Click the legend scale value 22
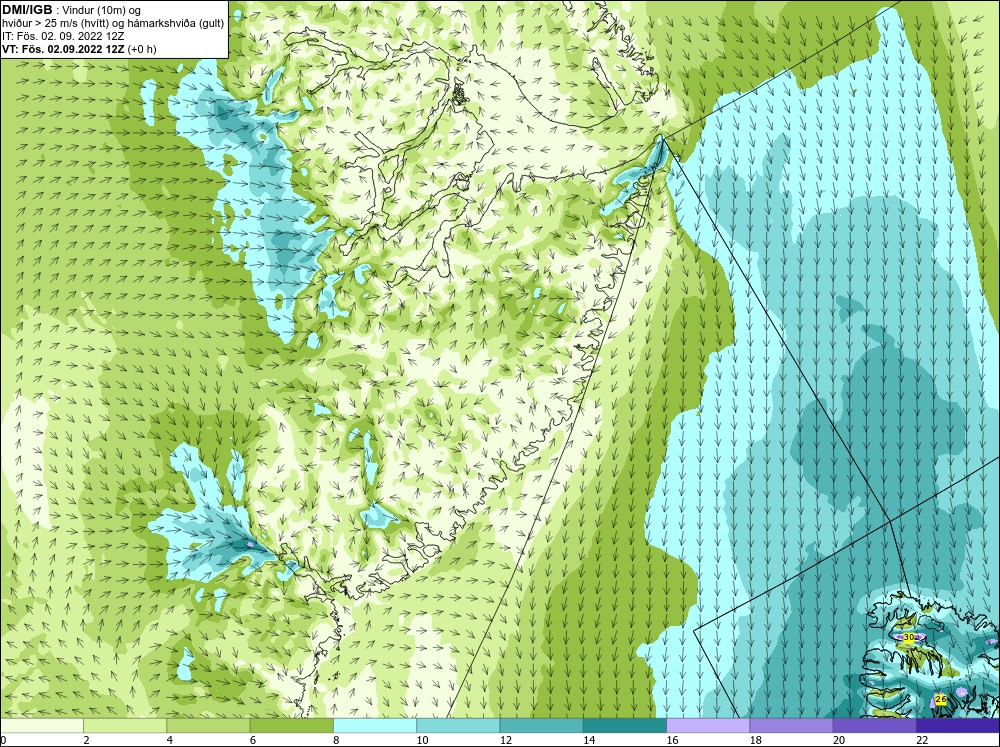 [922, 740]
